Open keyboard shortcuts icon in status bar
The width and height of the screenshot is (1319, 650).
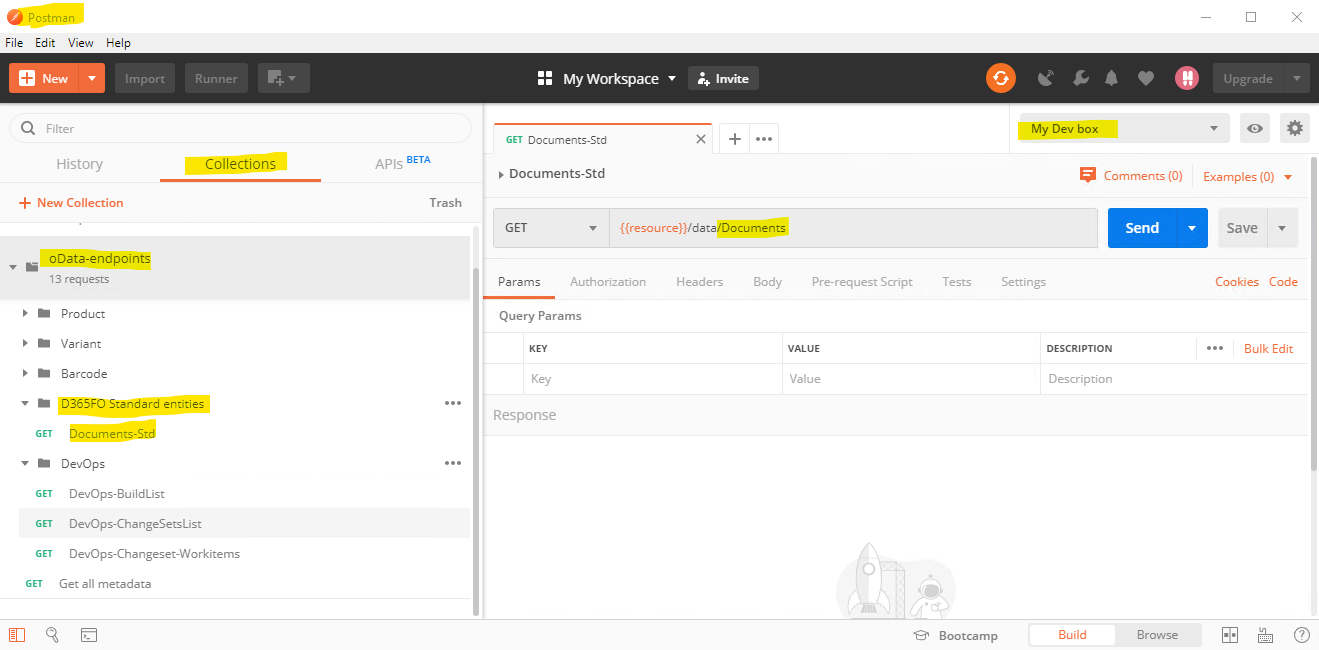1265,635
